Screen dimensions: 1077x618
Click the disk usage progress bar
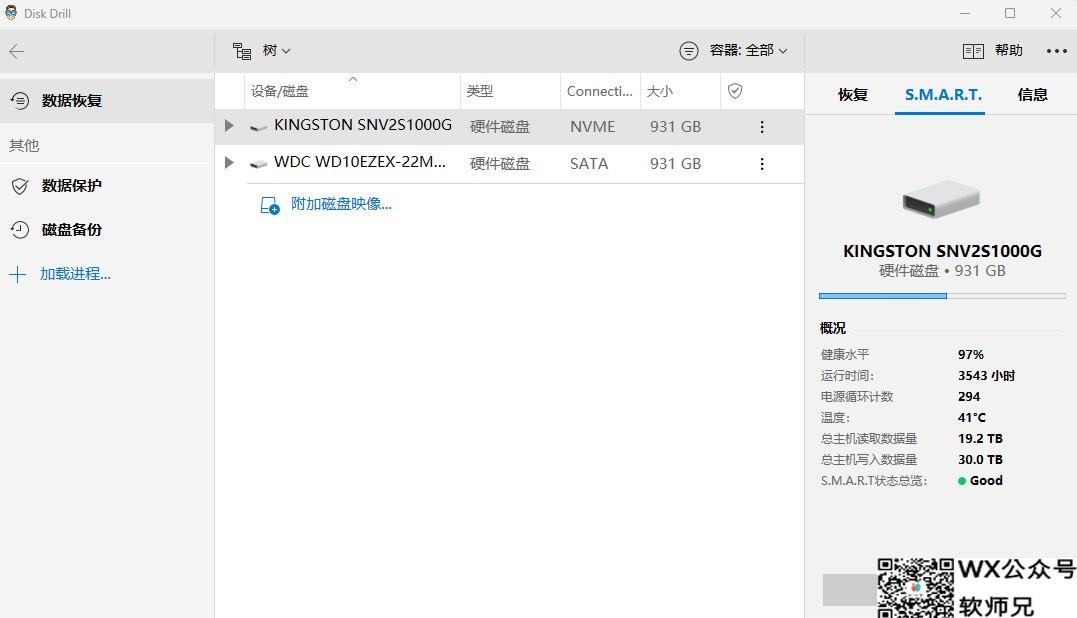(x=942, y=296)
